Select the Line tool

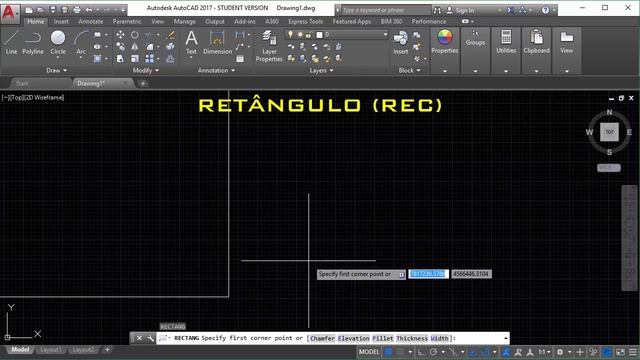click(x=11, y=43)
